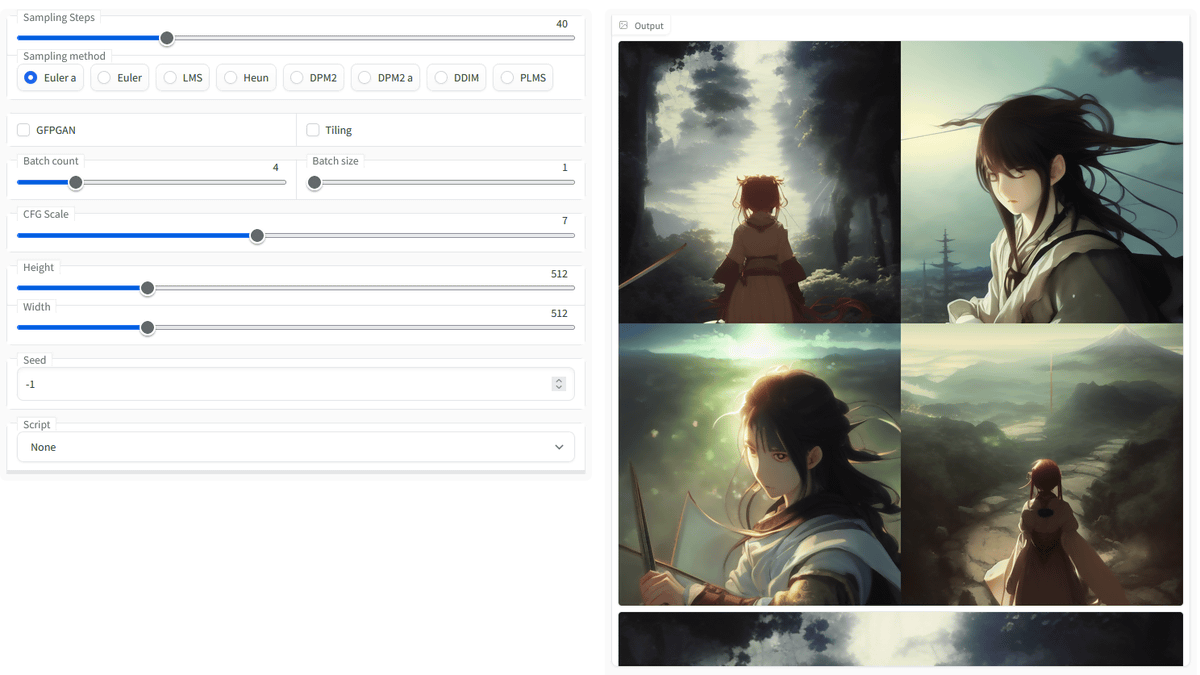
Task: Open the partially visible second output image
Action: coord(900,639)
